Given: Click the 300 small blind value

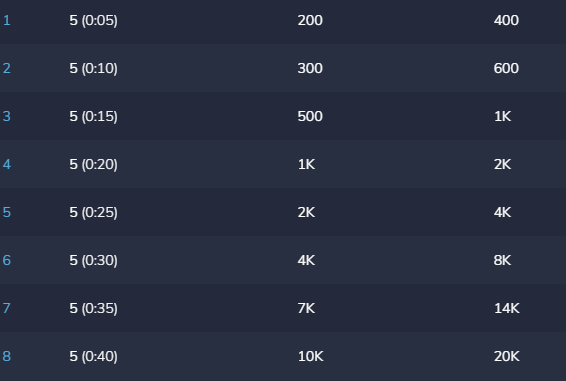Looking at the screenshot, I should (310, 68).
